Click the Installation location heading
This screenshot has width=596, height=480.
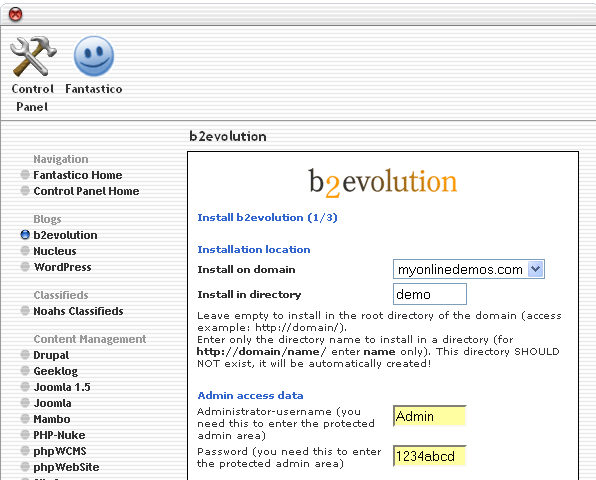254,249
